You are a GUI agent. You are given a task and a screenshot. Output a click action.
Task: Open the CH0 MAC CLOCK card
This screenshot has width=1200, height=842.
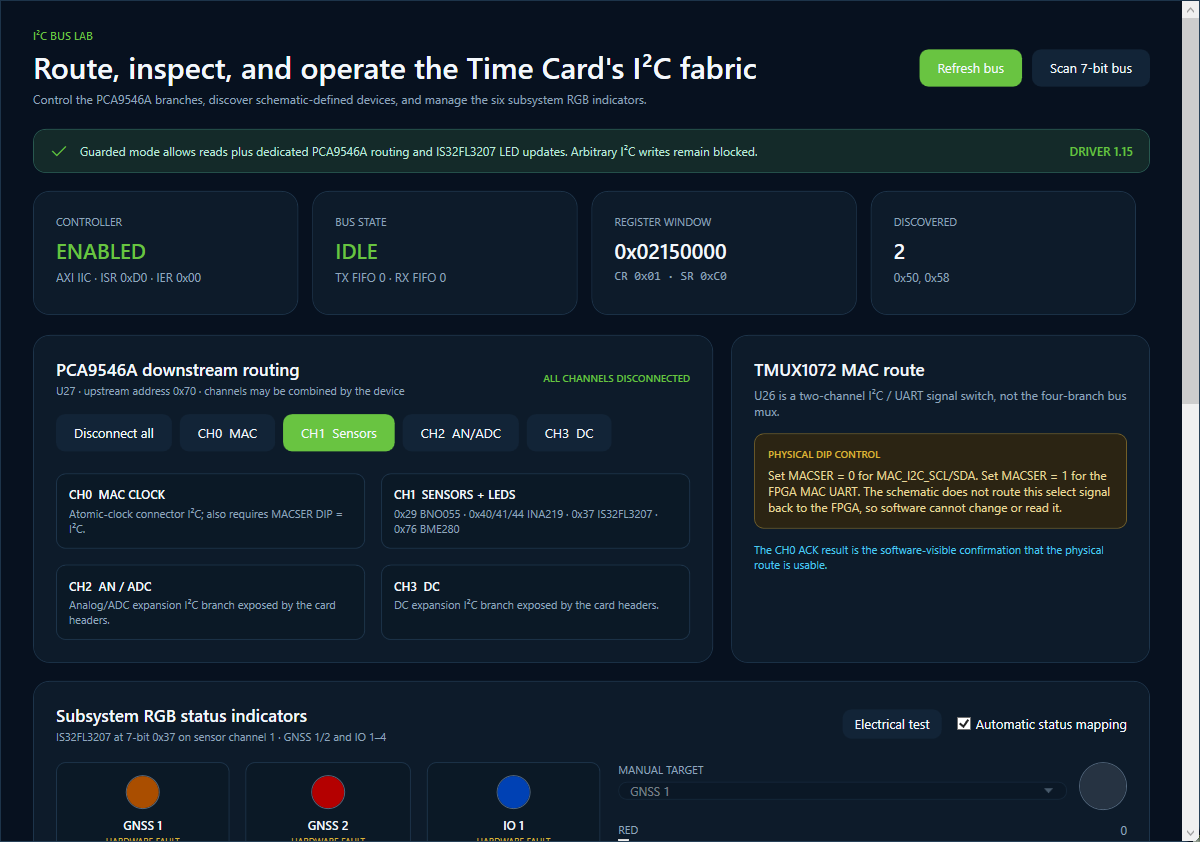coord(210,511)
